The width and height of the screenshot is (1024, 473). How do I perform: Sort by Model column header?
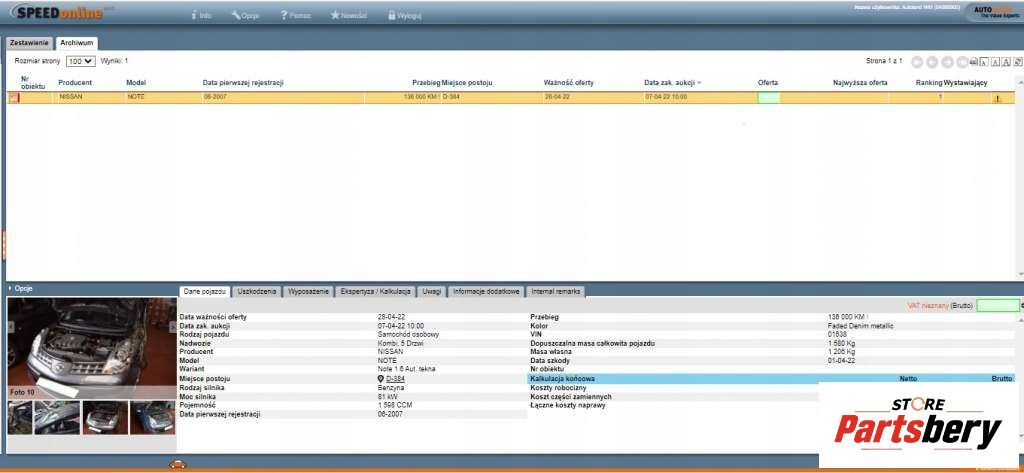pyautogui.click(x=136, y=83)
